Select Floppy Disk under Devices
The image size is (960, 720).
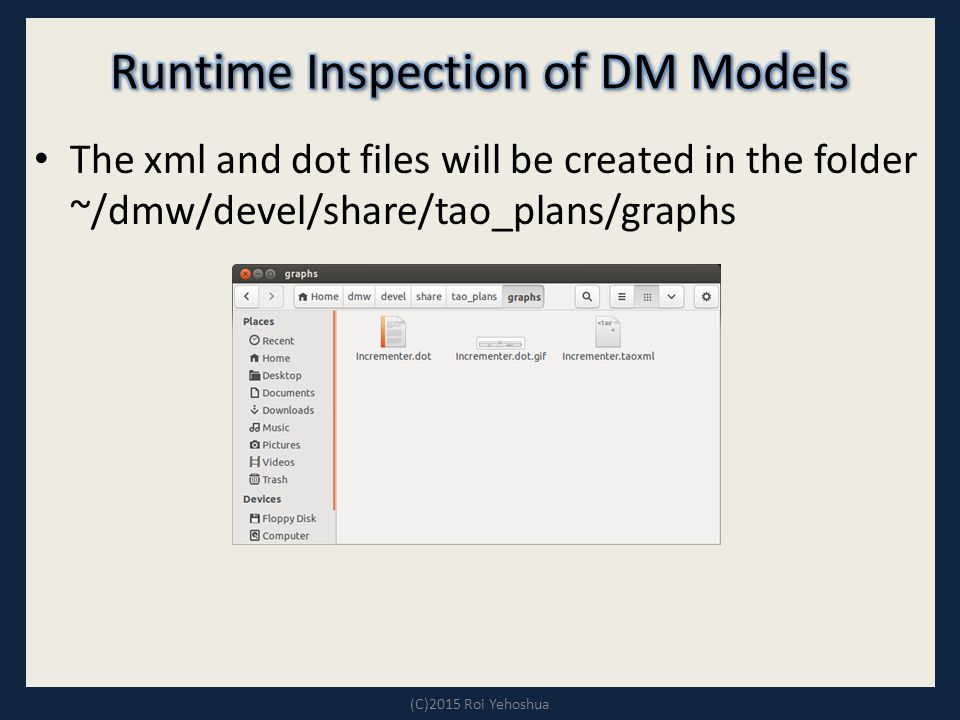click(x=283, y=518)
